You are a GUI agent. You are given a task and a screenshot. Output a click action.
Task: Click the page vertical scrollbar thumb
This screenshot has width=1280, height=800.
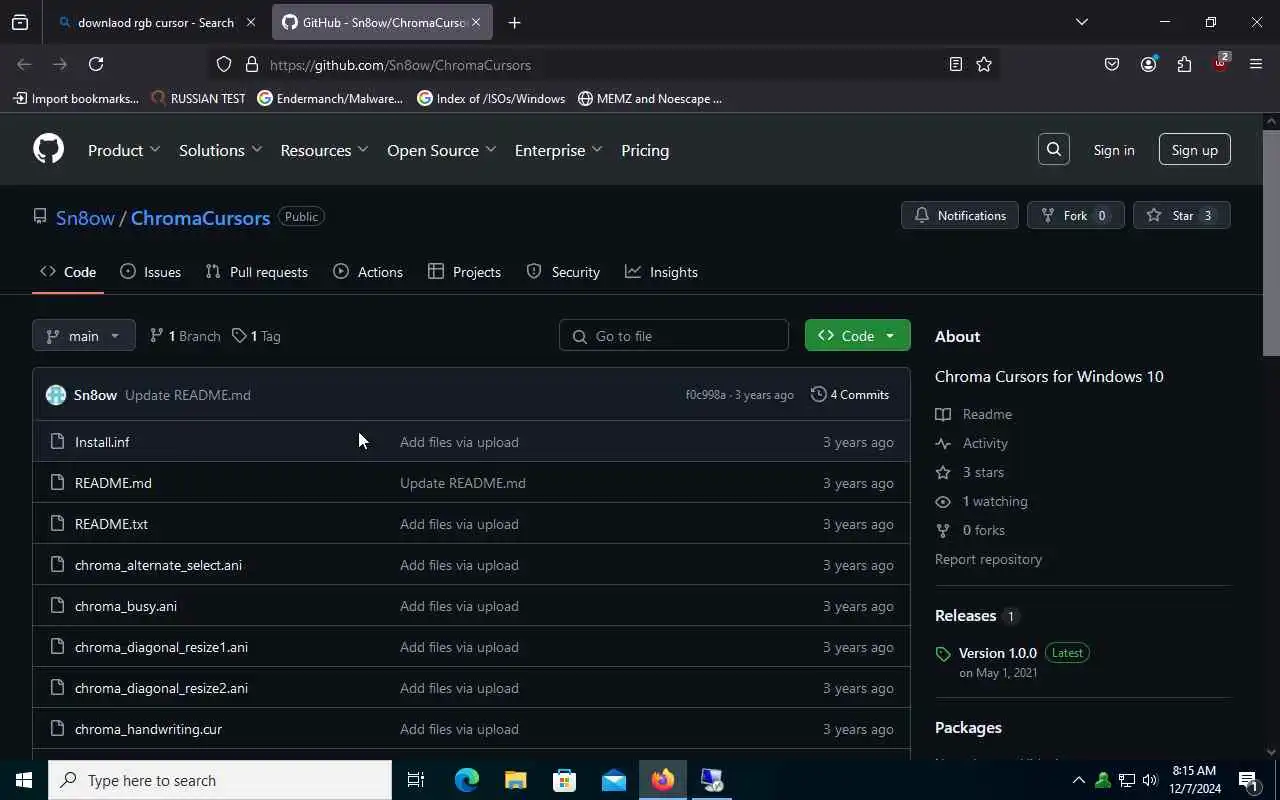point(1271,243)
